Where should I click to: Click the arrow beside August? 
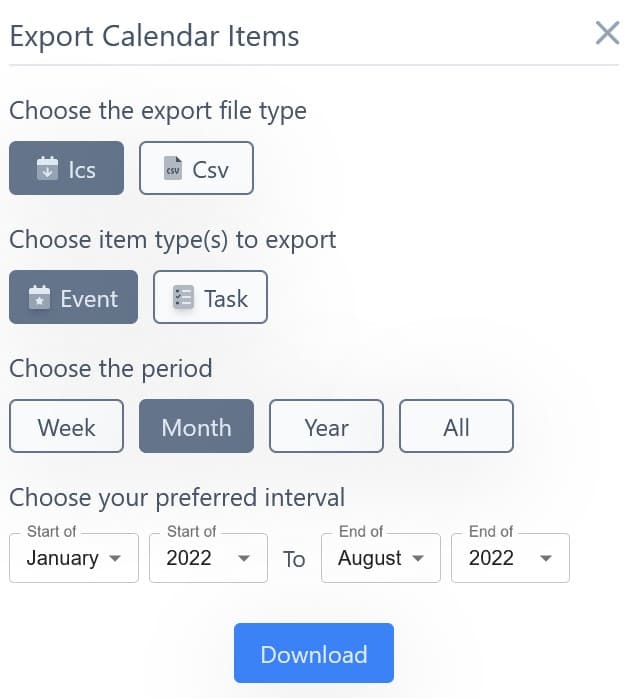[x=418, y=558]
